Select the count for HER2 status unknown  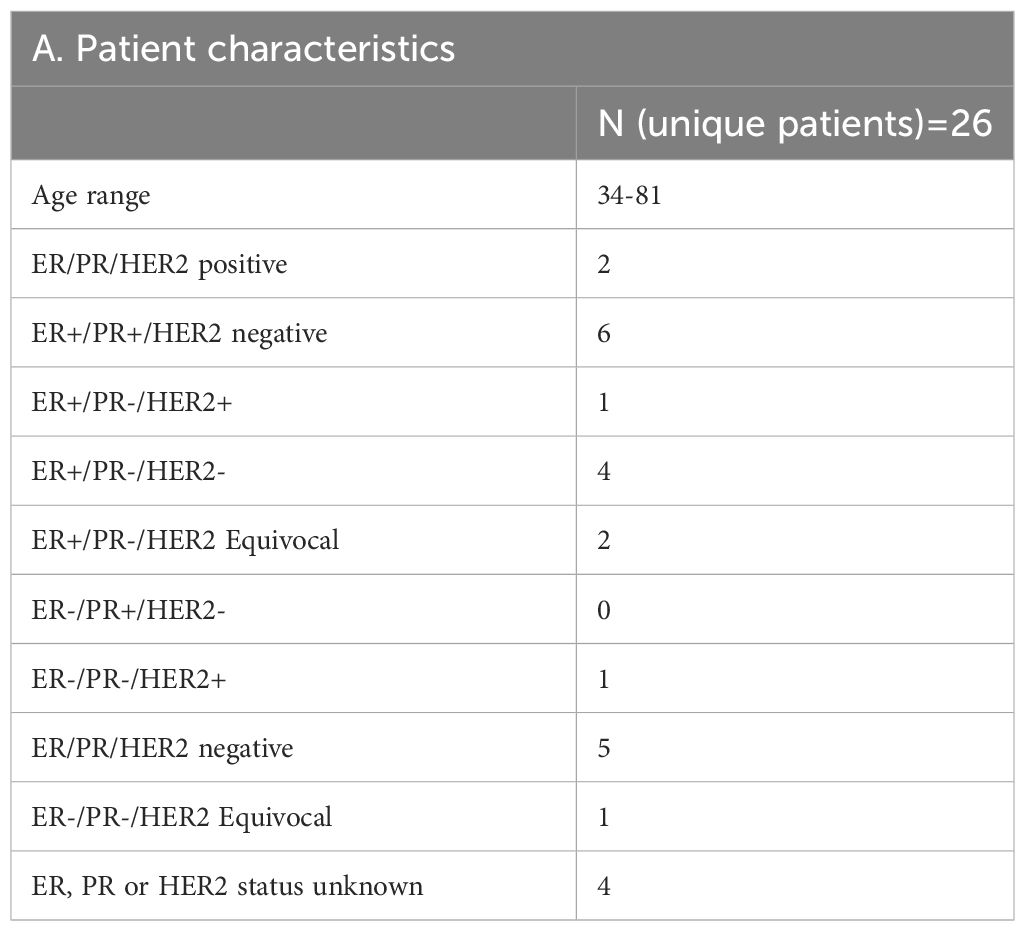(604, 887)
